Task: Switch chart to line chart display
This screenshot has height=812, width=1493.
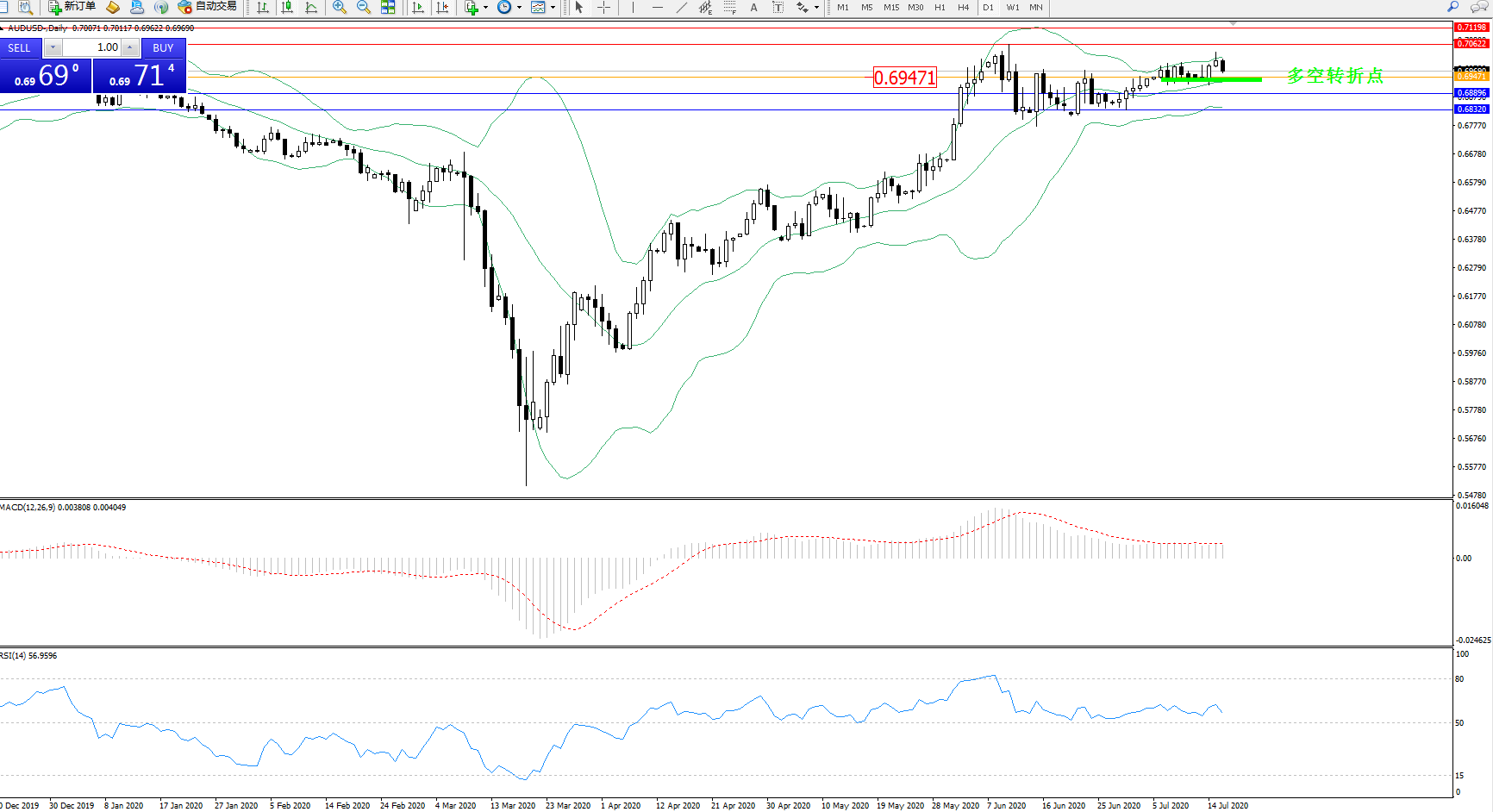Action: (x=311, y=7)
